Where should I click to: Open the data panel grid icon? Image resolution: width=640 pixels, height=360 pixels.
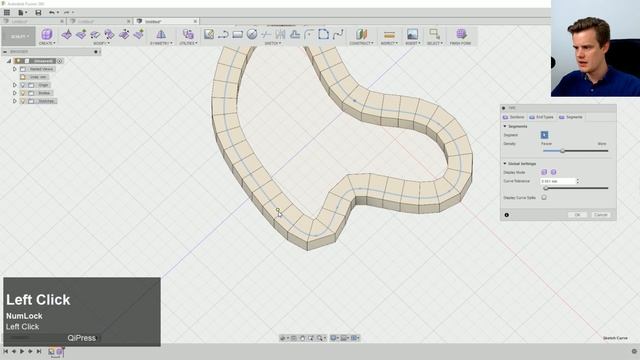coord(7,13)
